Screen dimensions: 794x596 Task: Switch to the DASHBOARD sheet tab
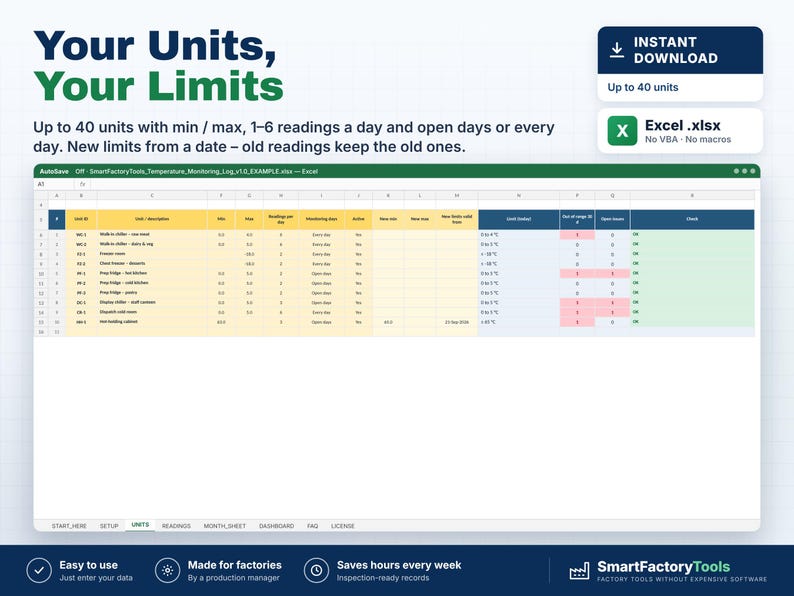click(x=276, y=526)
